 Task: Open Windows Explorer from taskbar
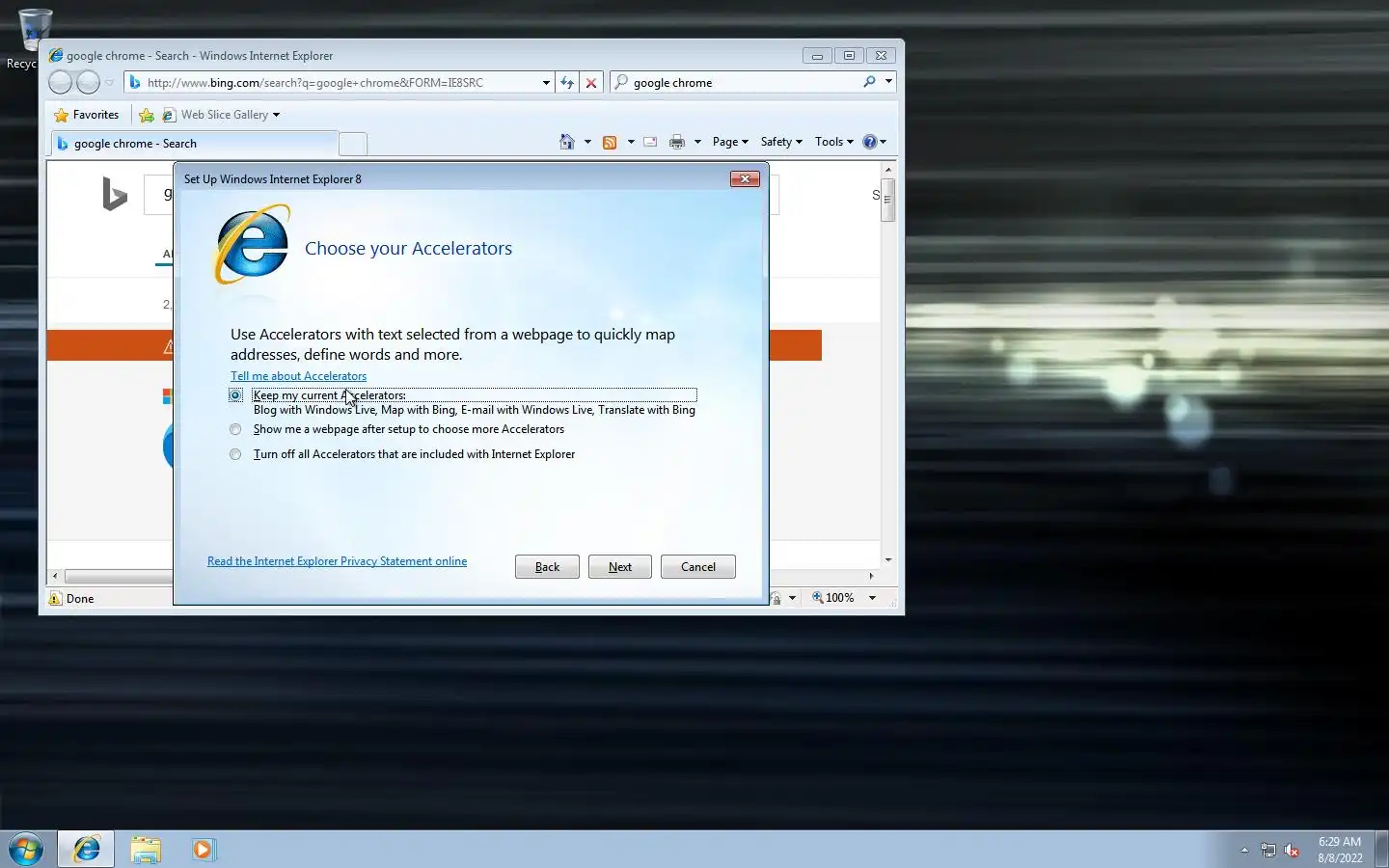tap(146, 850)
